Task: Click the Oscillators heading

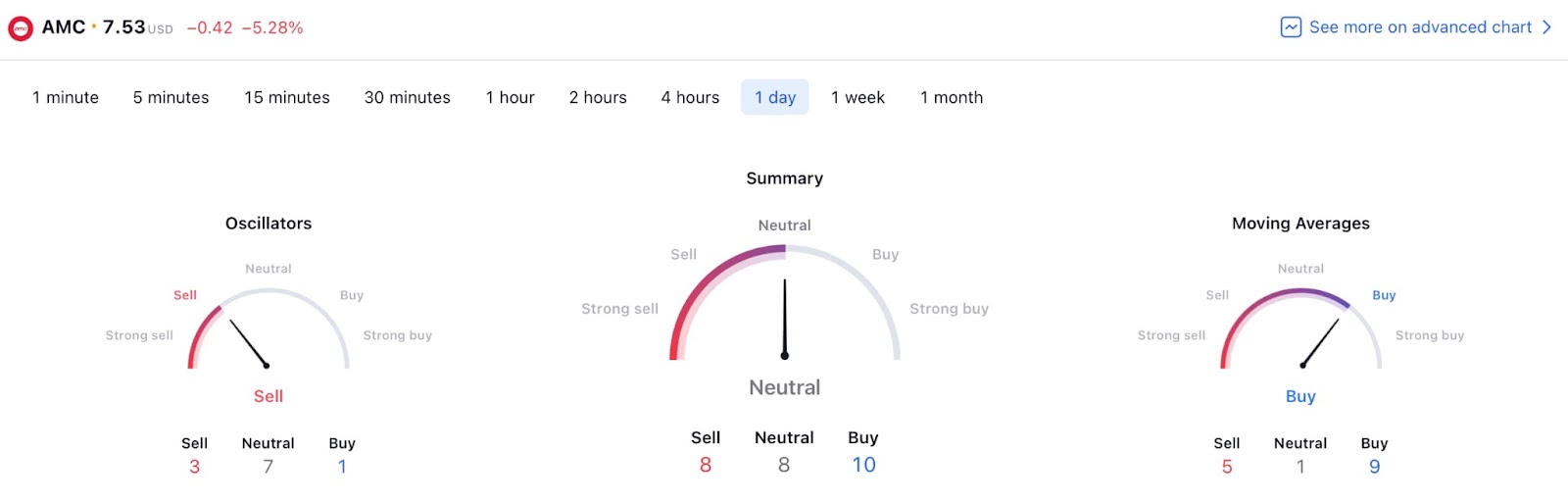Action: point(269,224)
